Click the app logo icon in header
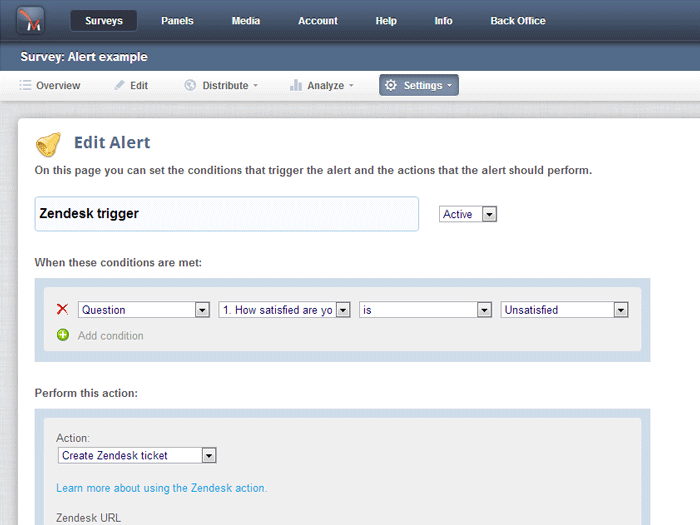The image size is (700, 525). (32, 21)
